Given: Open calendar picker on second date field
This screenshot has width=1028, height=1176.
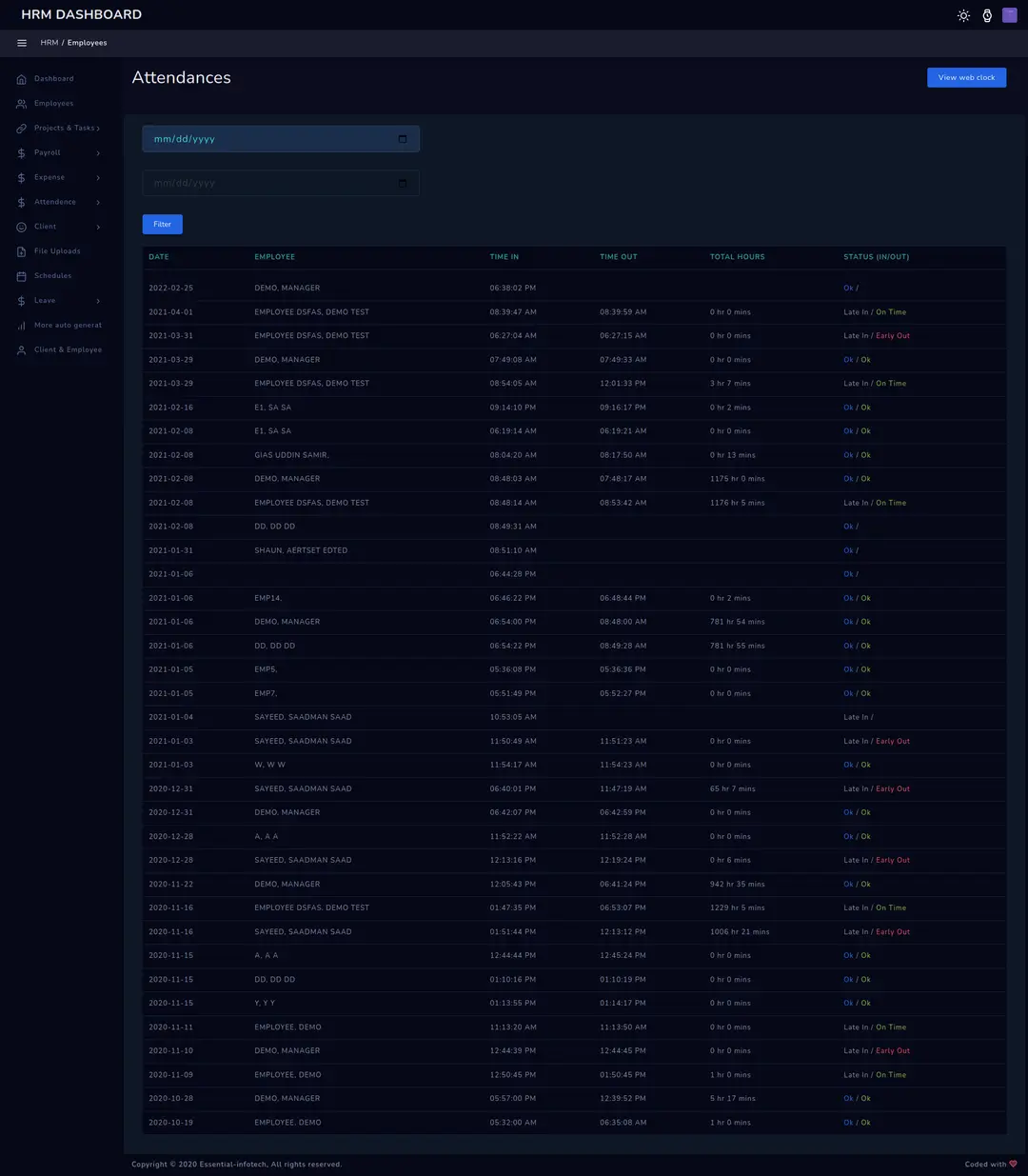Looking at the screenshot, I should [403, 183].
